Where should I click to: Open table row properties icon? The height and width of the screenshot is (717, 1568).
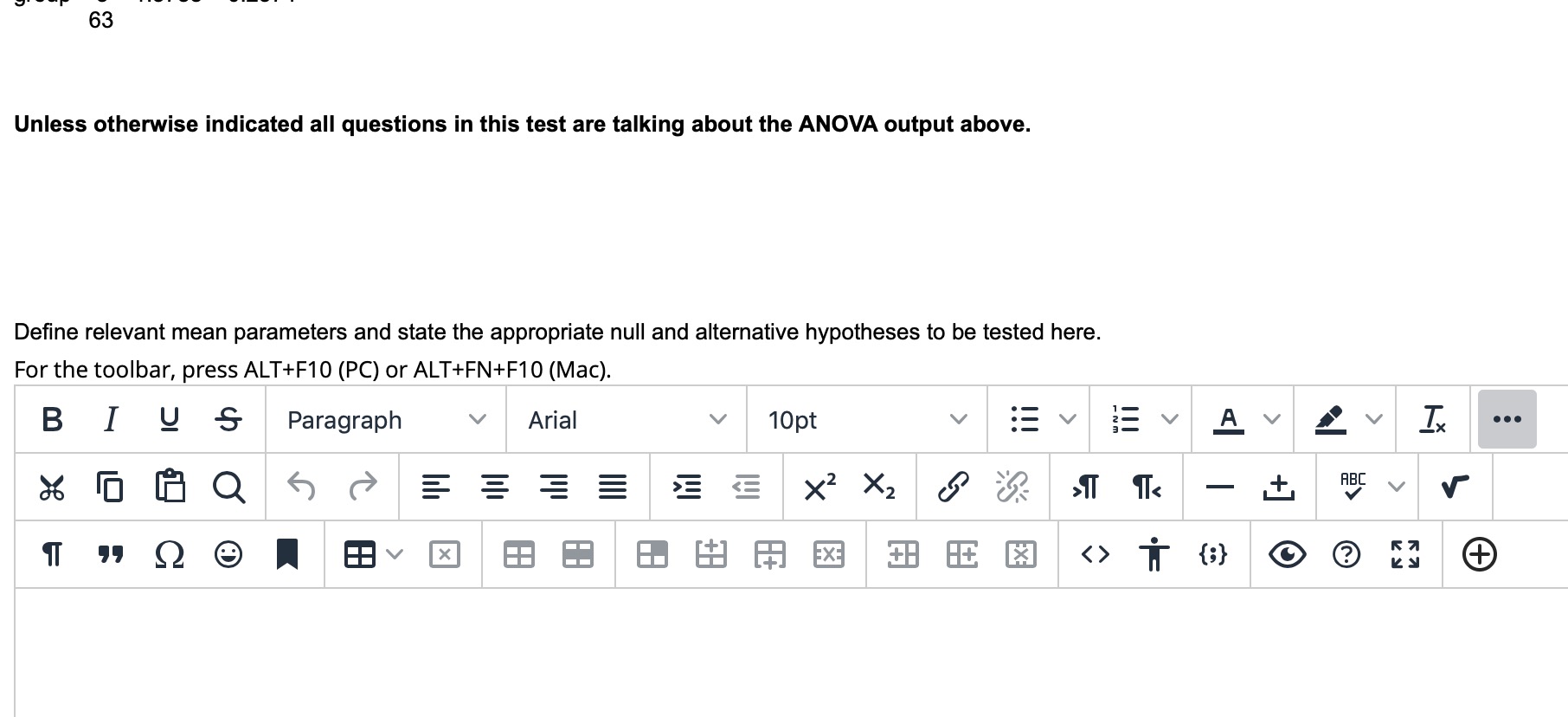(x=578, y=554)
